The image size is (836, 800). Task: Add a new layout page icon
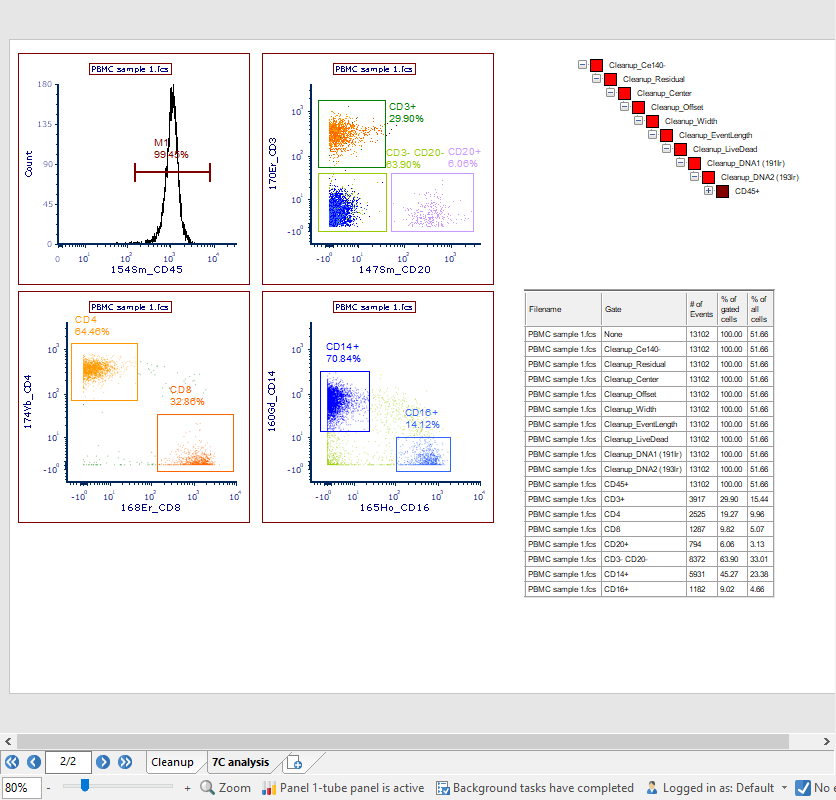click(x=294, y=763)
